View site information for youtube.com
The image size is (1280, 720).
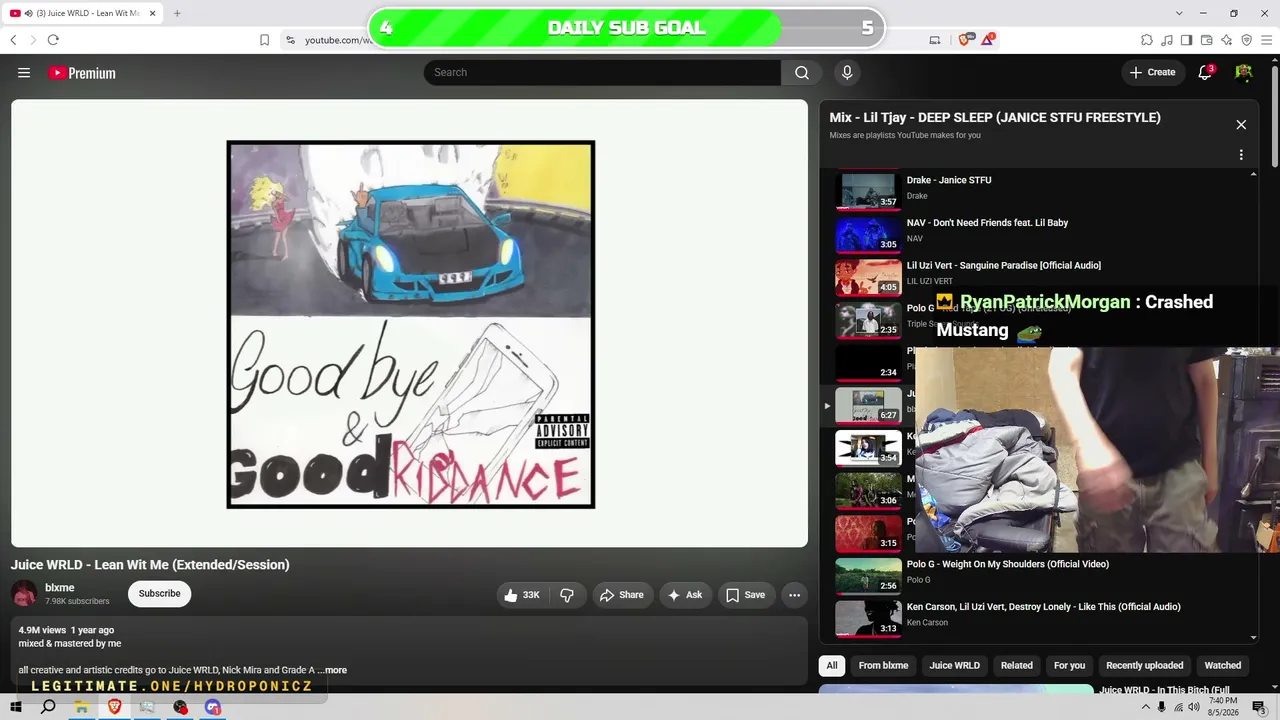[x=290, y=40]
